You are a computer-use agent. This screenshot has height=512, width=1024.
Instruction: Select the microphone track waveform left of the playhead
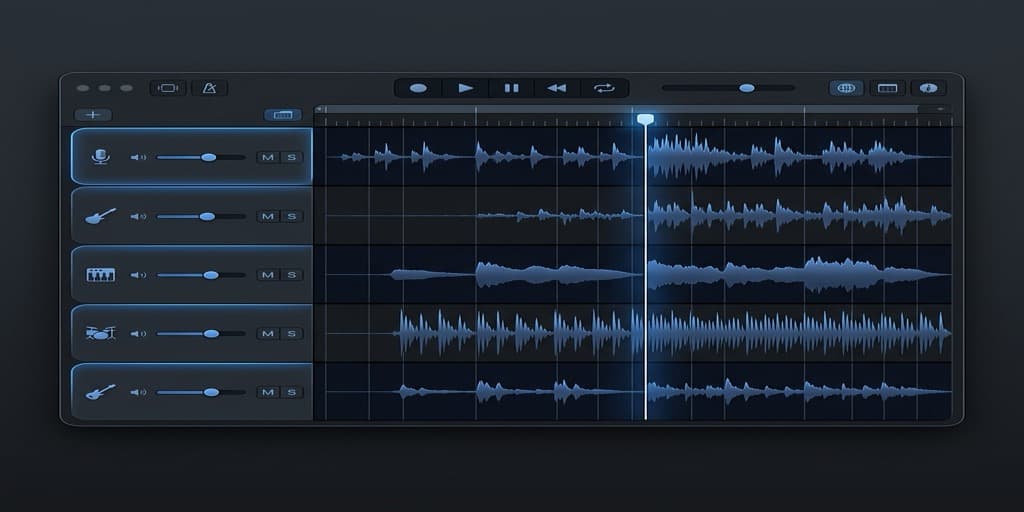[483, 157]
